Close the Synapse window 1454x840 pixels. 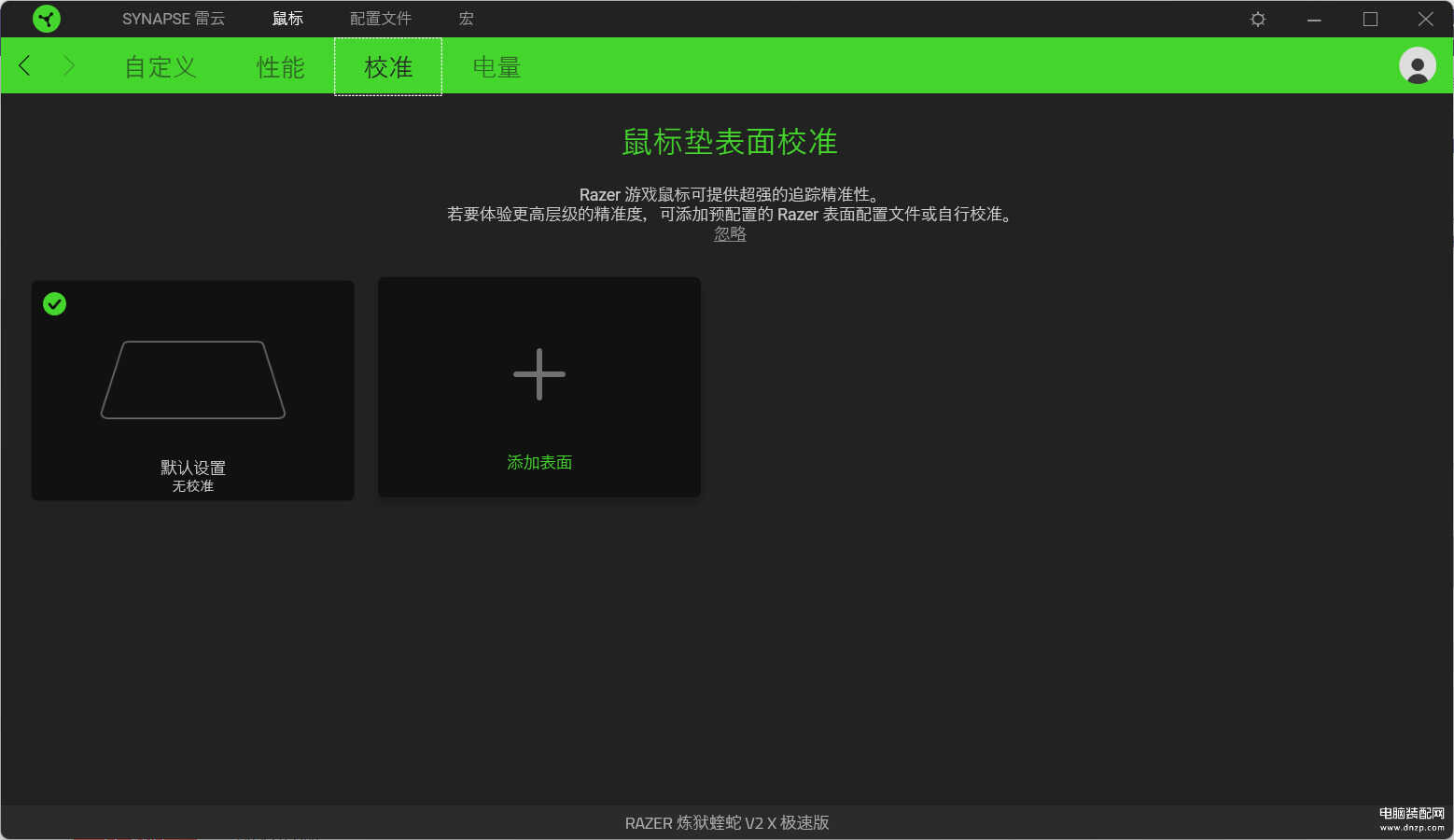1425,19
